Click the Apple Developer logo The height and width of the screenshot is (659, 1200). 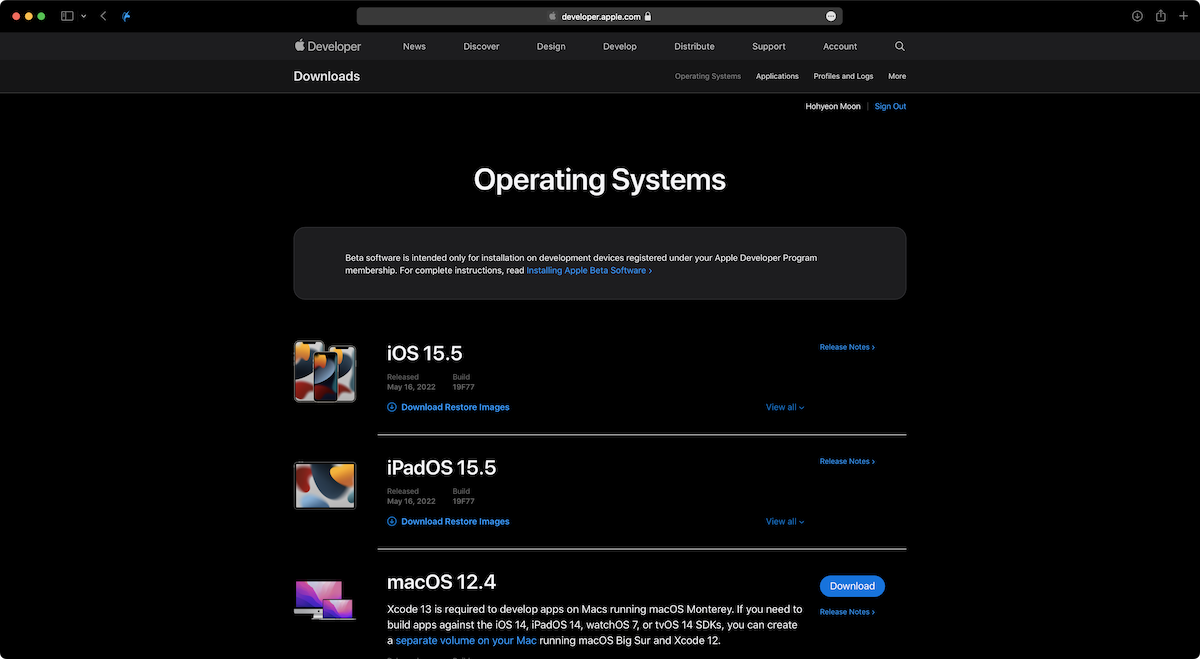(328, 46)
